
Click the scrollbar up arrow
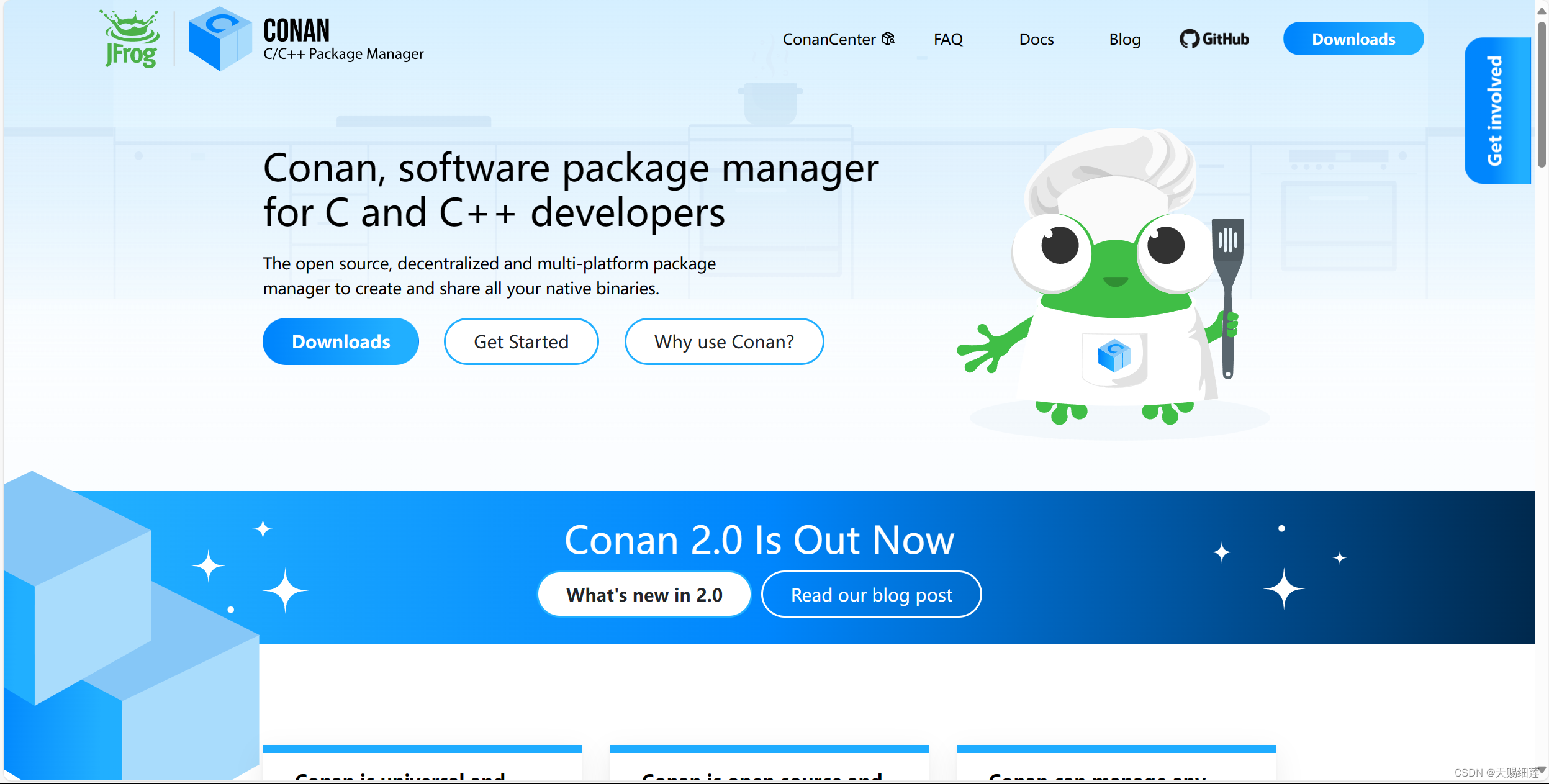pos(1542,11)
